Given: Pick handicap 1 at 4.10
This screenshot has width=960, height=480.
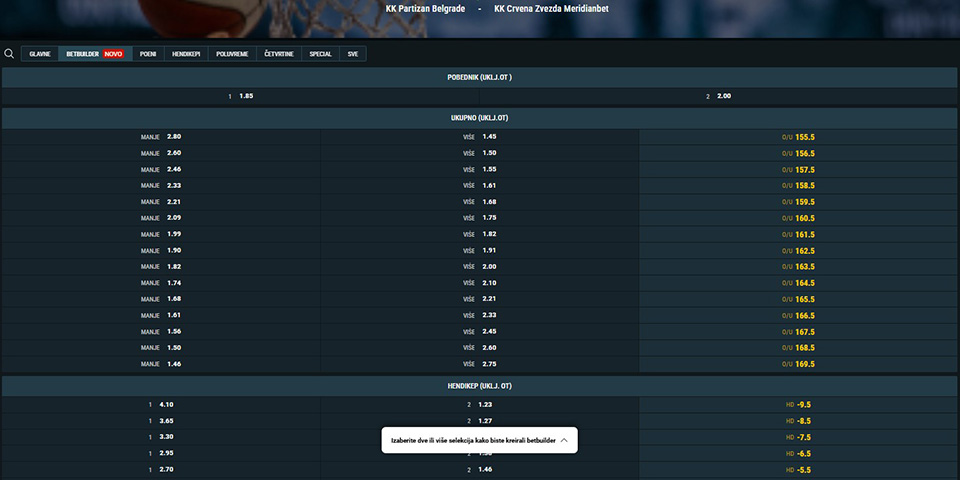Looking at the screenshot, I should click(x=161, y=405).
